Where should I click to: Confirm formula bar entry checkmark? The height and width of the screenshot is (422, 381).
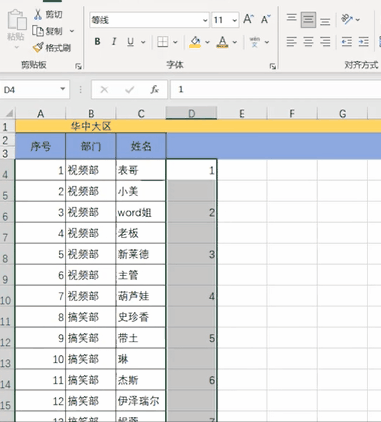click(x=129, y=89)
